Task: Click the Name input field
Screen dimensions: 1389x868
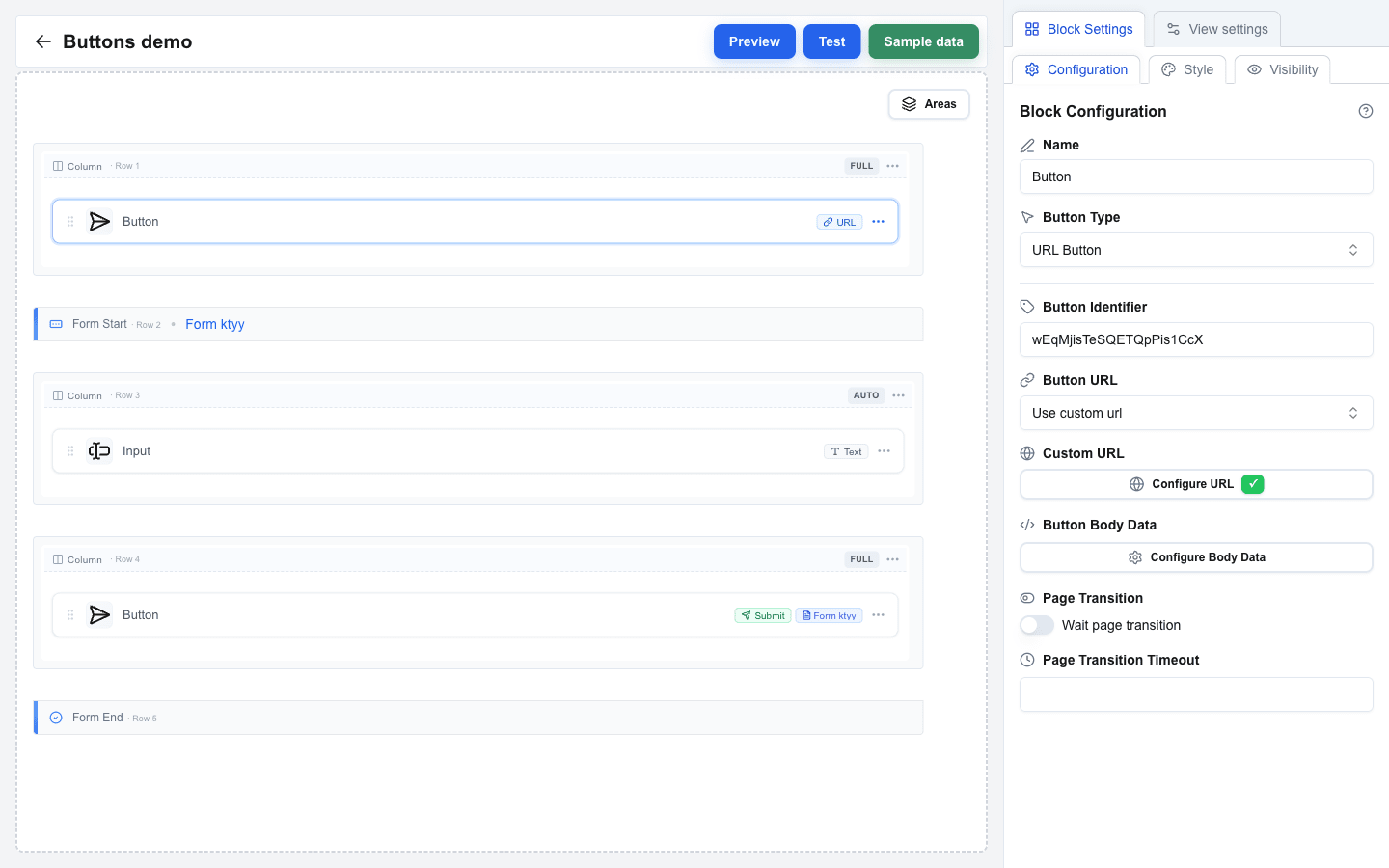Action: pos(1196,176)
